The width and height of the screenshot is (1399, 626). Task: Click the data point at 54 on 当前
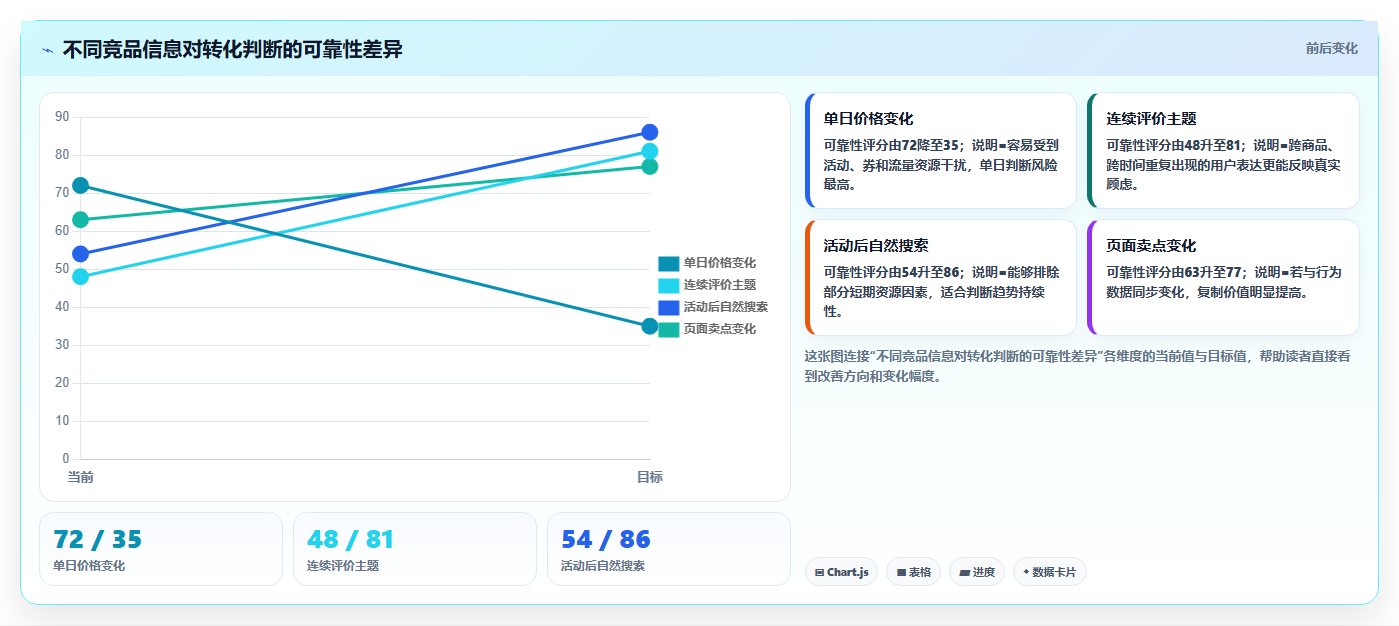[81, 254]
